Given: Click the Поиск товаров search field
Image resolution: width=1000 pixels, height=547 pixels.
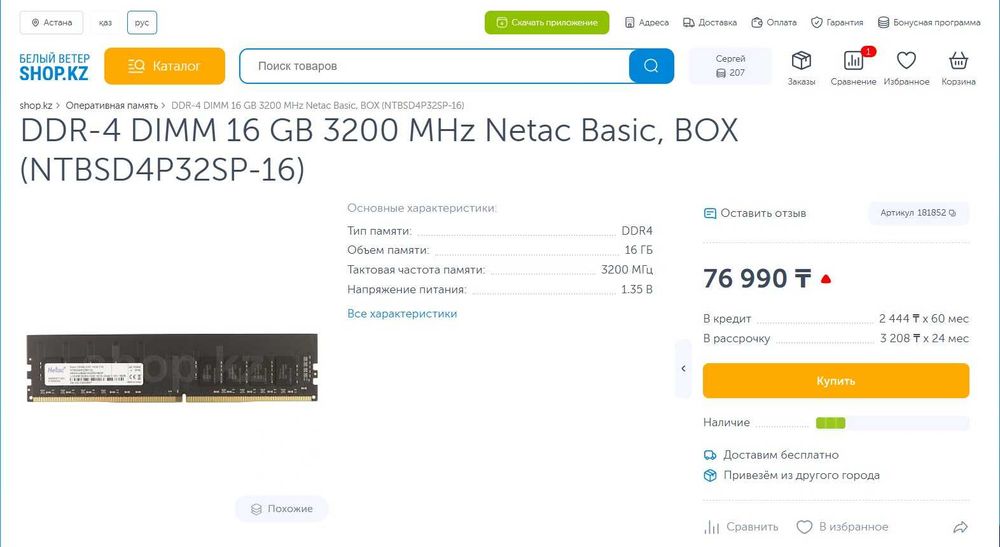Looking at the screenshot, I should pyautogui.click(x=435, y=66).
